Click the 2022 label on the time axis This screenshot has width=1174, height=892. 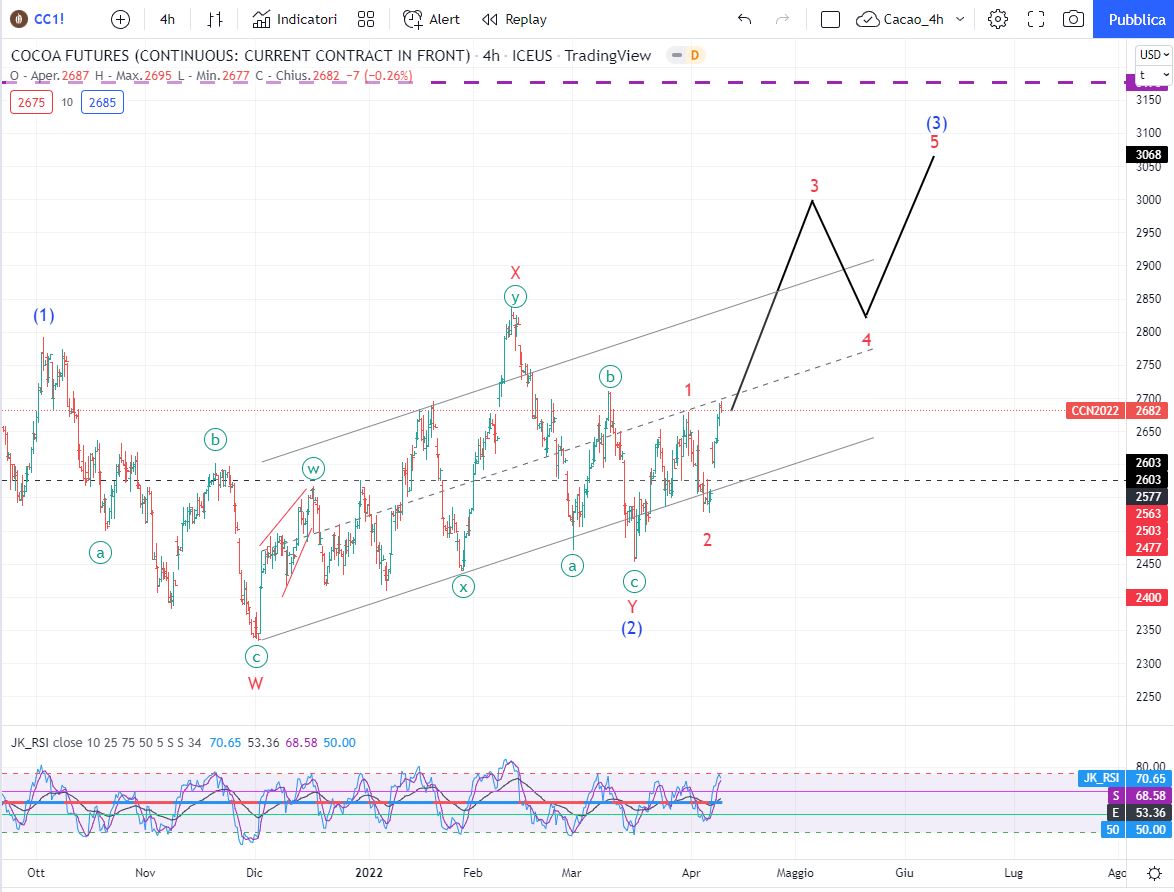tap(369, 873)
